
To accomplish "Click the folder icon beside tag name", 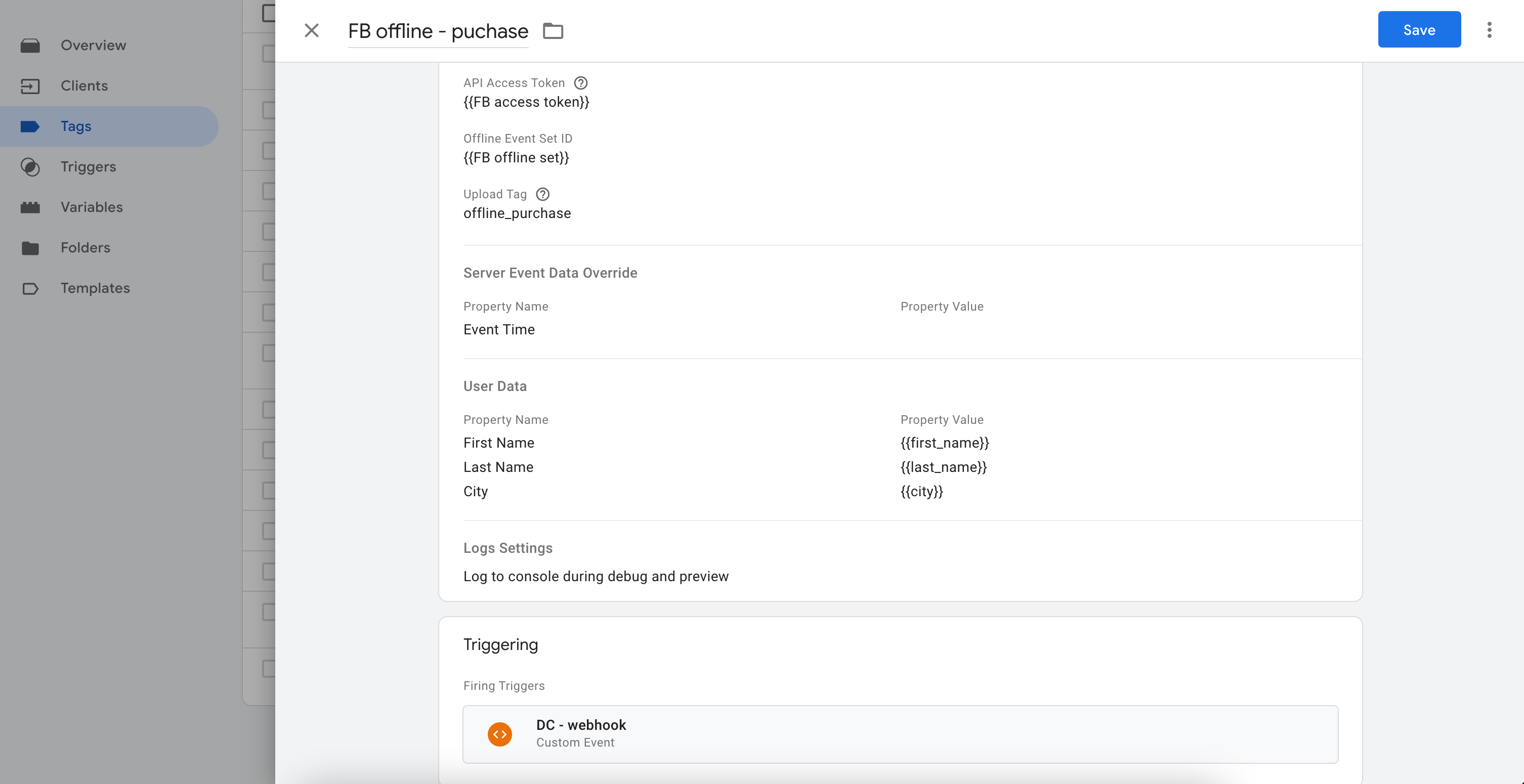I will coord(553,31).
